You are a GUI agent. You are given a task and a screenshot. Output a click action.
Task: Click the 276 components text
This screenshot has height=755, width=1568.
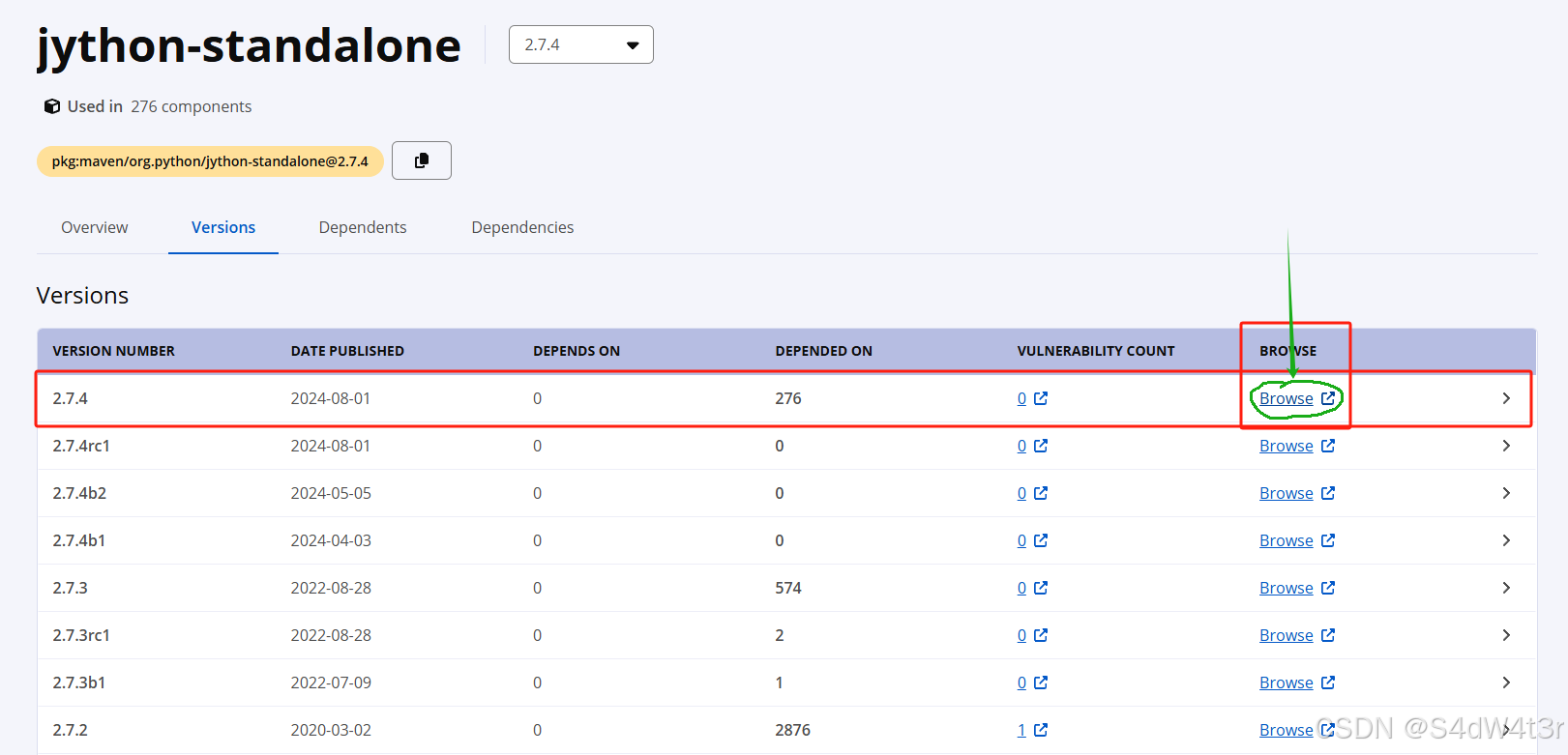191,106
